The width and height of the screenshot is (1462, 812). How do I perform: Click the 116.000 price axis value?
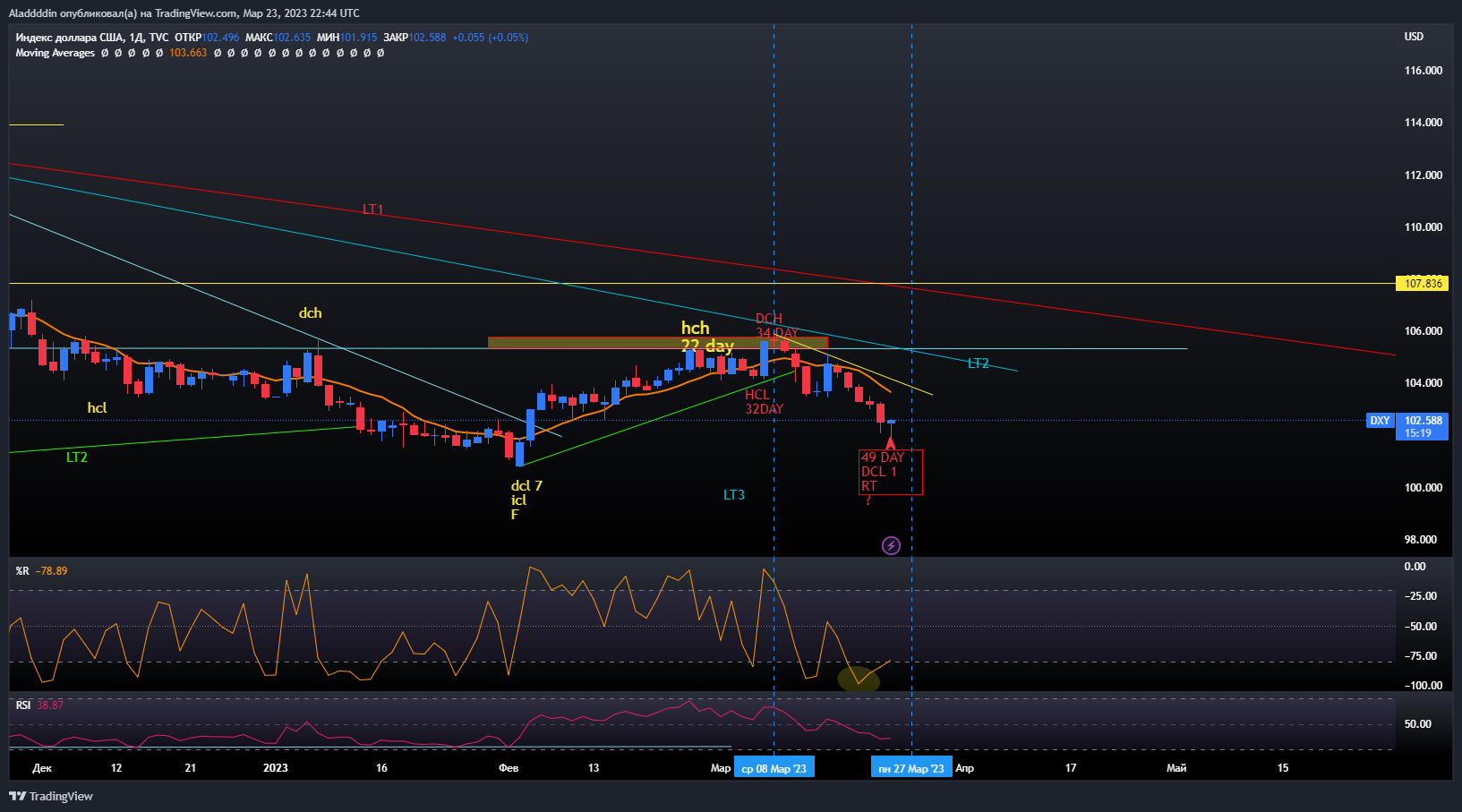[1423, 71]
